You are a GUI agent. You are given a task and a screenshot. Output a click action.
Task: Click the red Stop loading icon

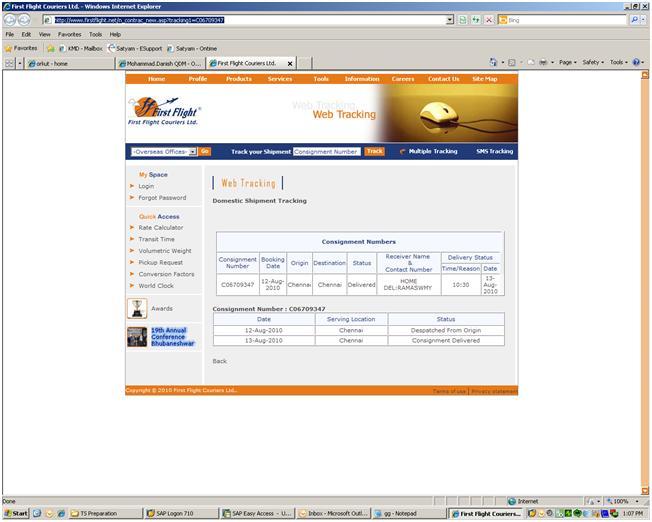pyautogui.click(x=489, y=20)
